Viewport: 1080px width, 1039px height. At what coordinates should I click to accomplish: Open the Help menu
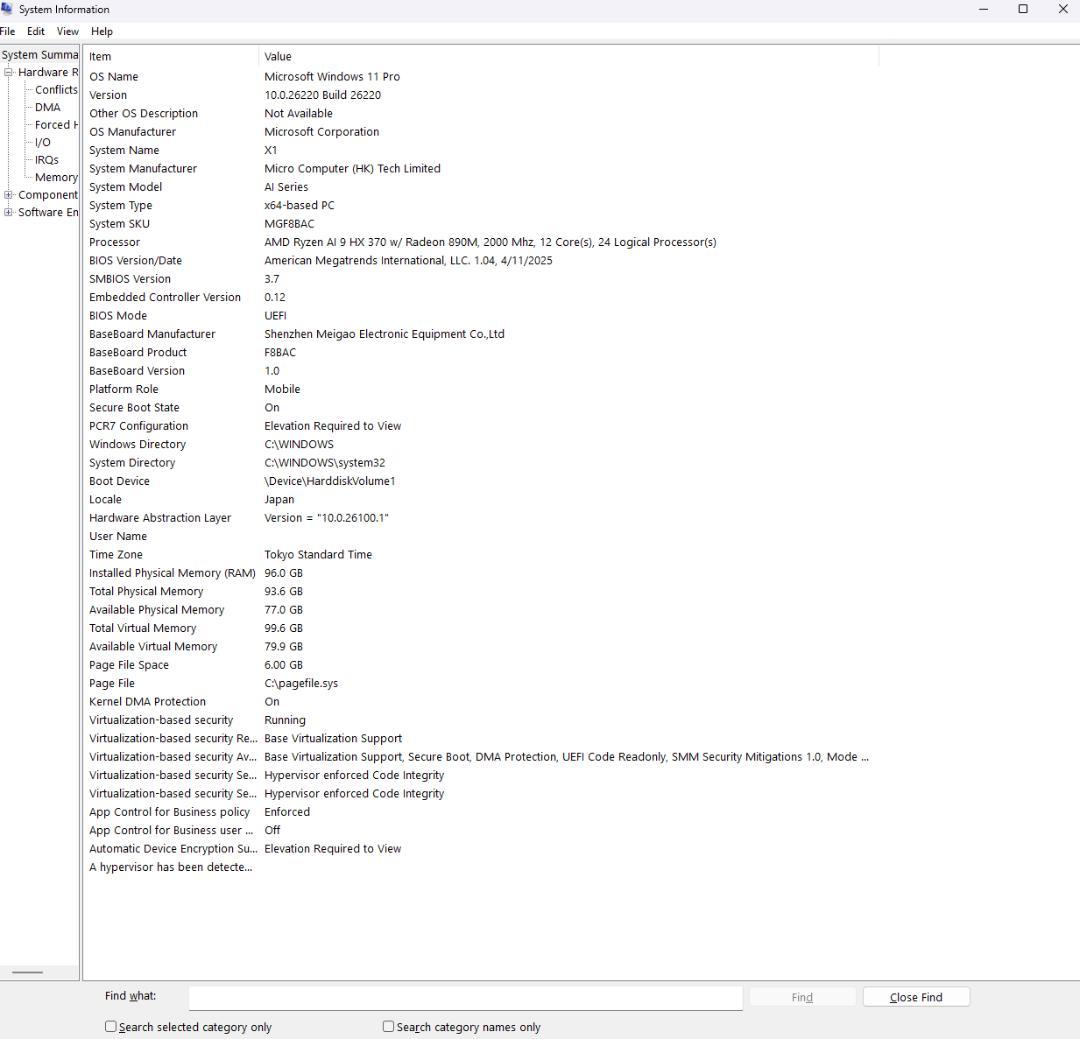[x=102, y=31]
